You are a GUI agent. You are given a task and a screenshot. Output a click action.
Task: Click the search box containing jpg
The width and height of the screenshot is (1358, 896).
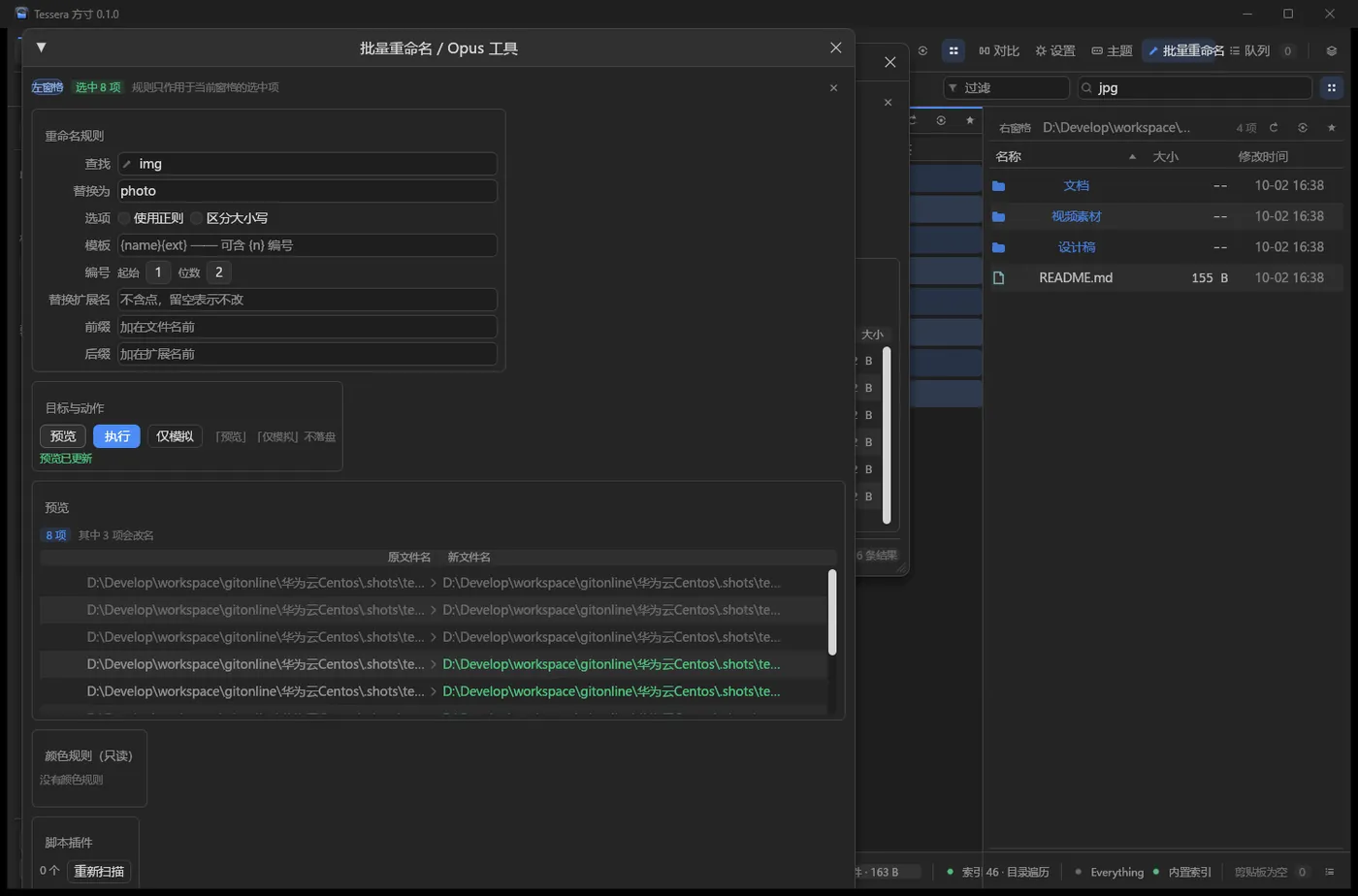(1195, 87)
